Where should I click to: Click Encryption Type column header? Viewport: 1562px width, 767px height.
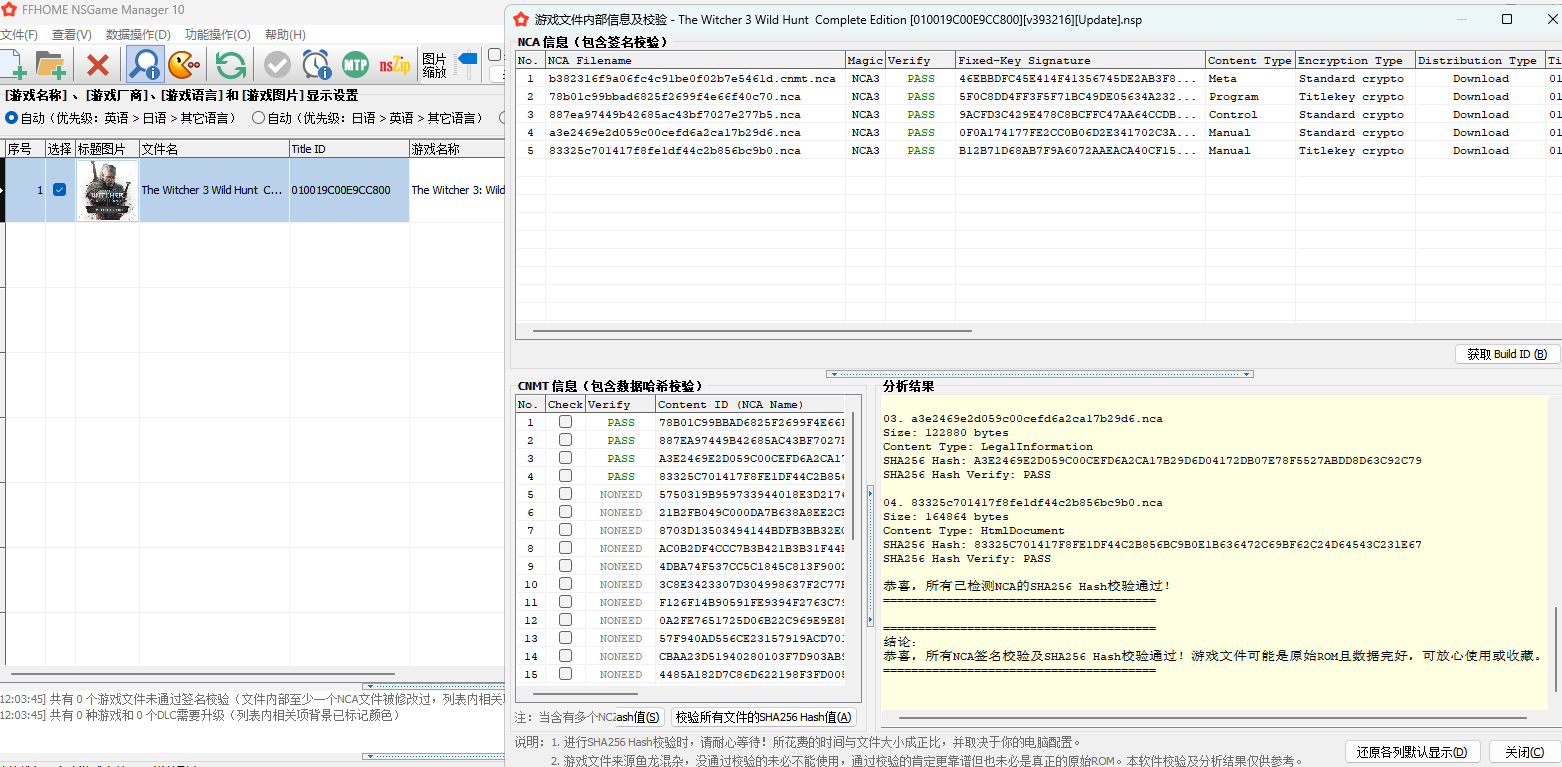pyautogui.click(x=1355, y=60)
